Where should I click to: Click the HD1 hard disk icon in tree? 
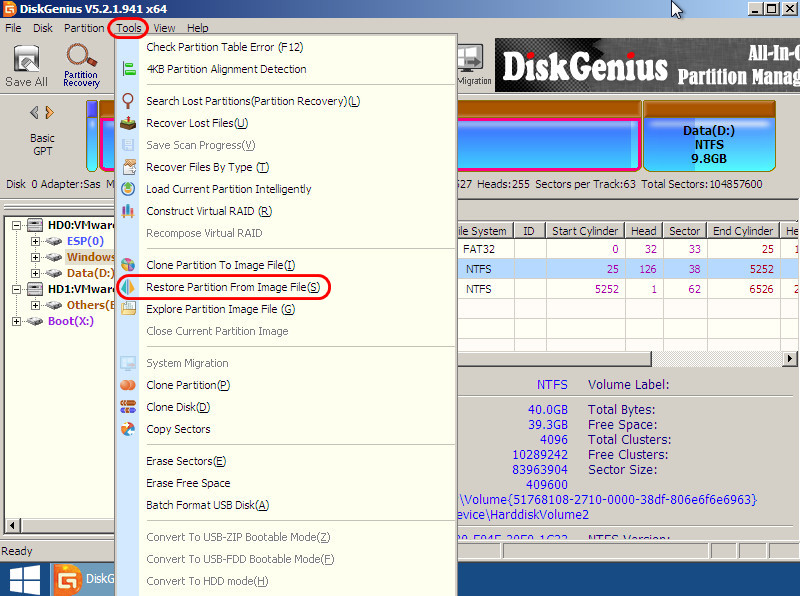click(35, 289)
